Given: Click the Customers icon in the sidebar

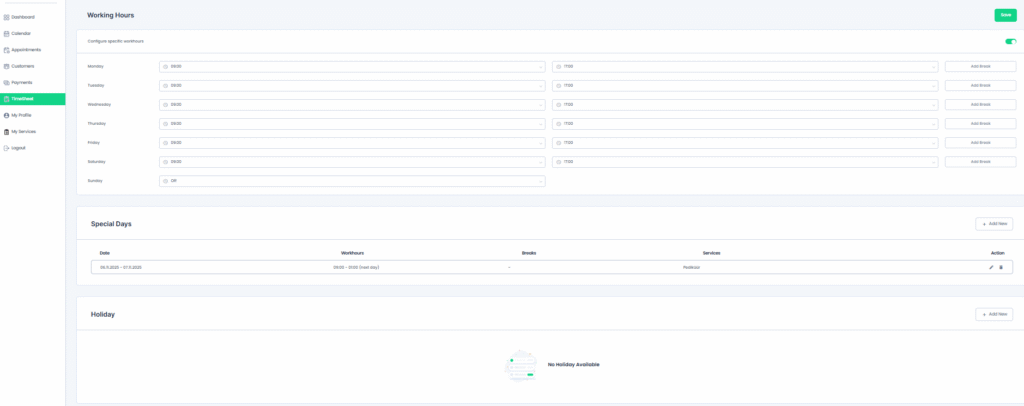Looking at the screenshot, I should click(x=7, y=66).
